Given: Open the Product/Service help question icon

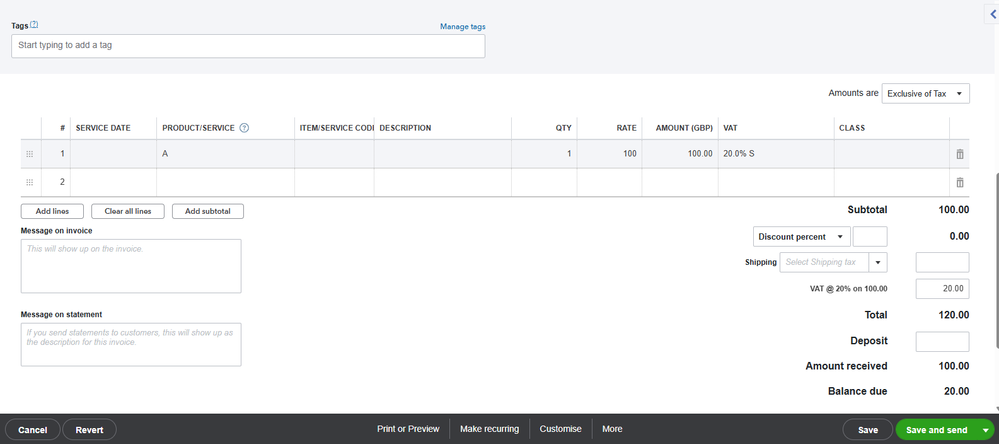Looking at the screenshot, I should tap(244, 128).
